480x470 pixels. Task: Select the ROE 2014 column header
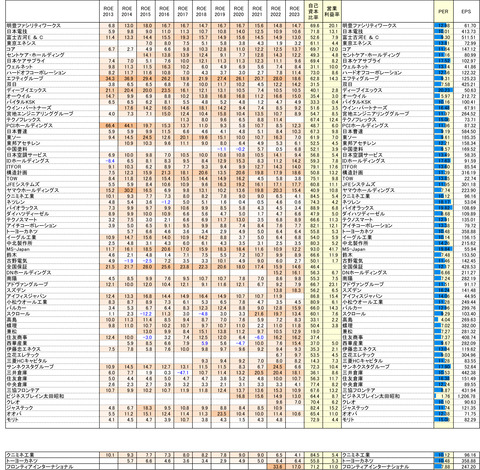click(127, 11)
